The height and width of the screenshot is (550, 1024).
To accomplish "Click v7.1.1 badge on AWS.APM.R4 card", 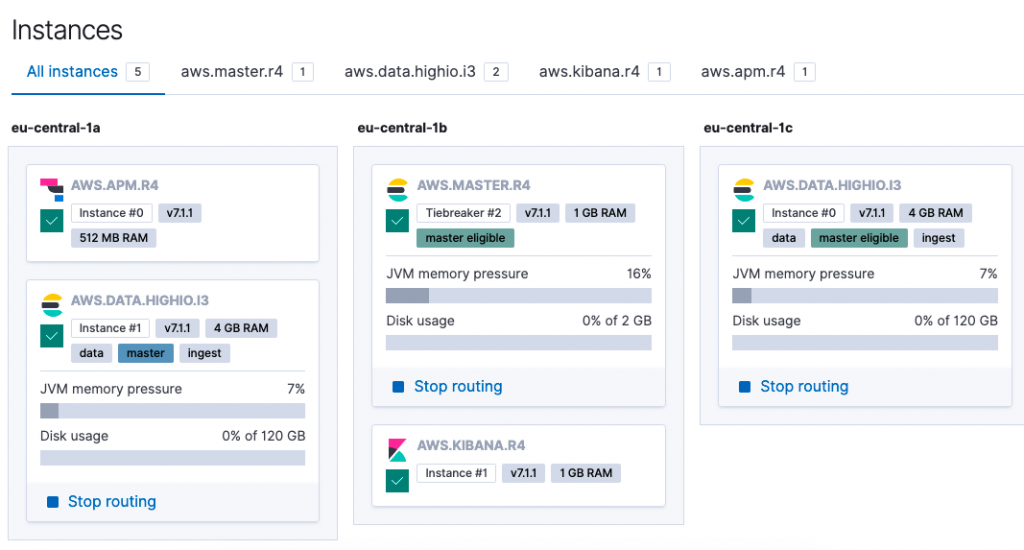I will point(180,213).
